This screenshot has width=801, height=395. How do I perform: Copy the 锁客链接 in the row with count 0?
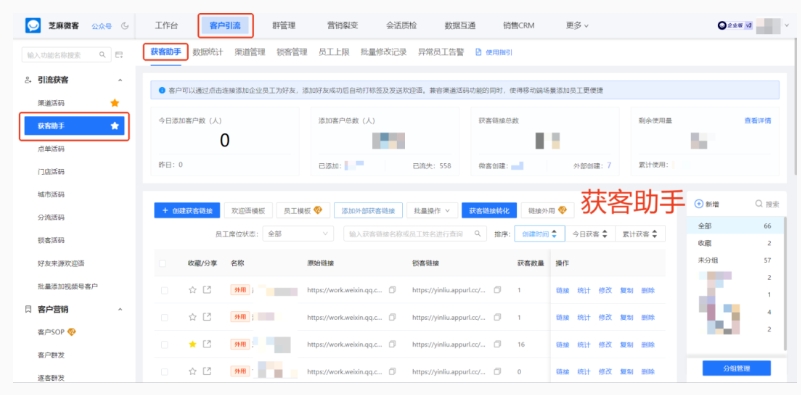[497, 371]
